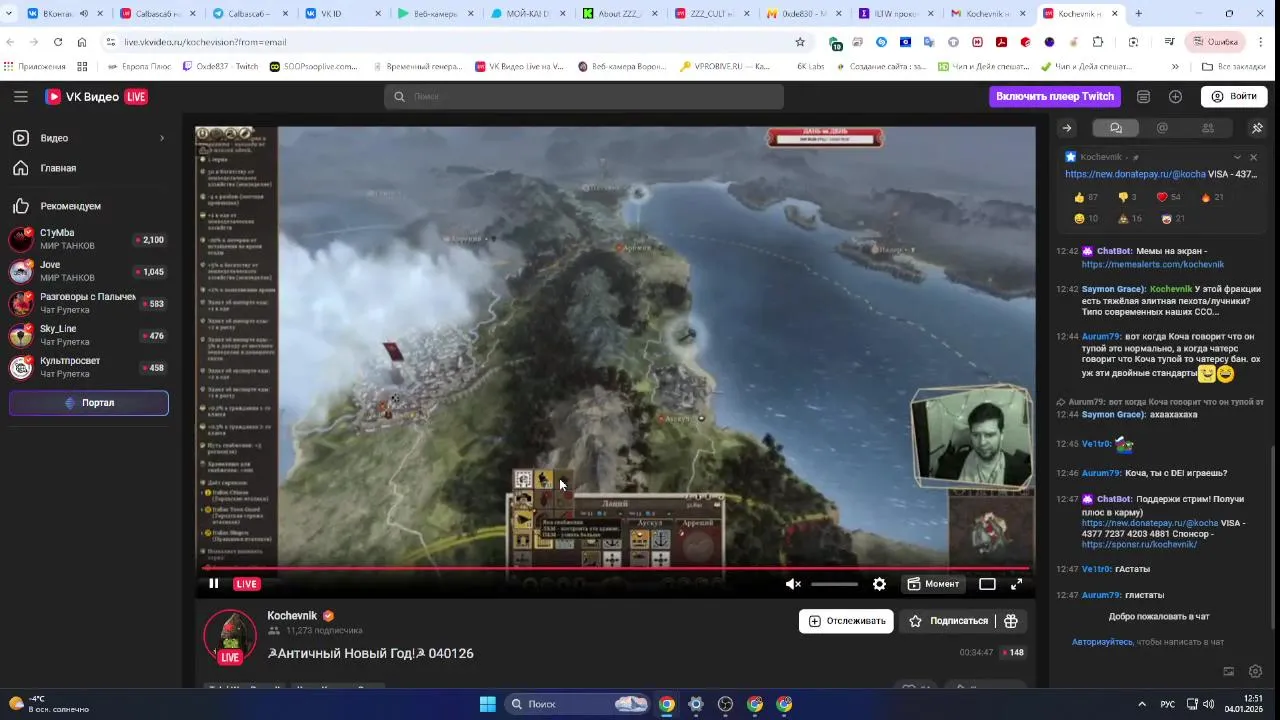Open the subscriptions list icon in header
Image resolution: width=1280 pixels, height=720 pixels.
click(1143, 97)
